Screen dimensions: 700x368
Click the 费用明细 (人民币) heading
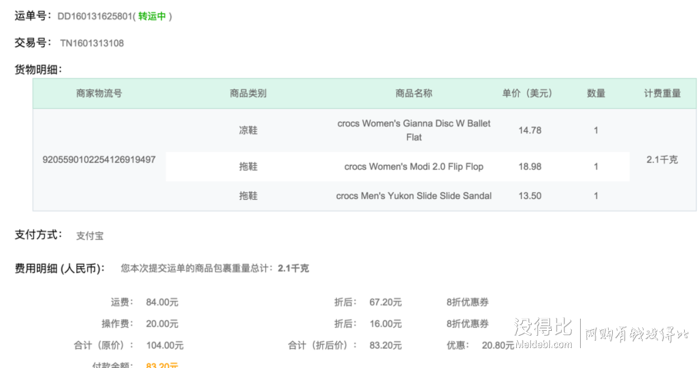point(60,268)
